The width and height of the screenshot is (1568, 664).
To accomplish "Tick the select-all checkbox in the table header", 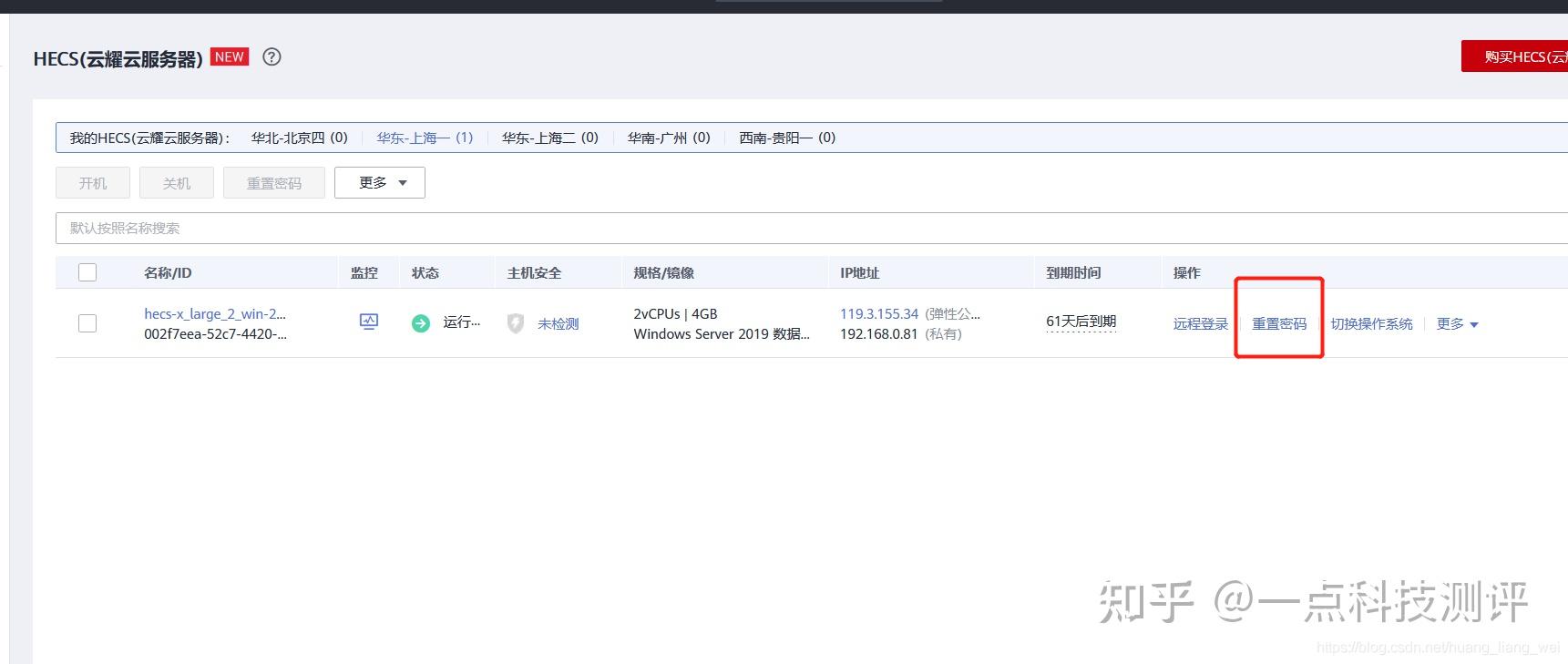I will coord(87,272).
